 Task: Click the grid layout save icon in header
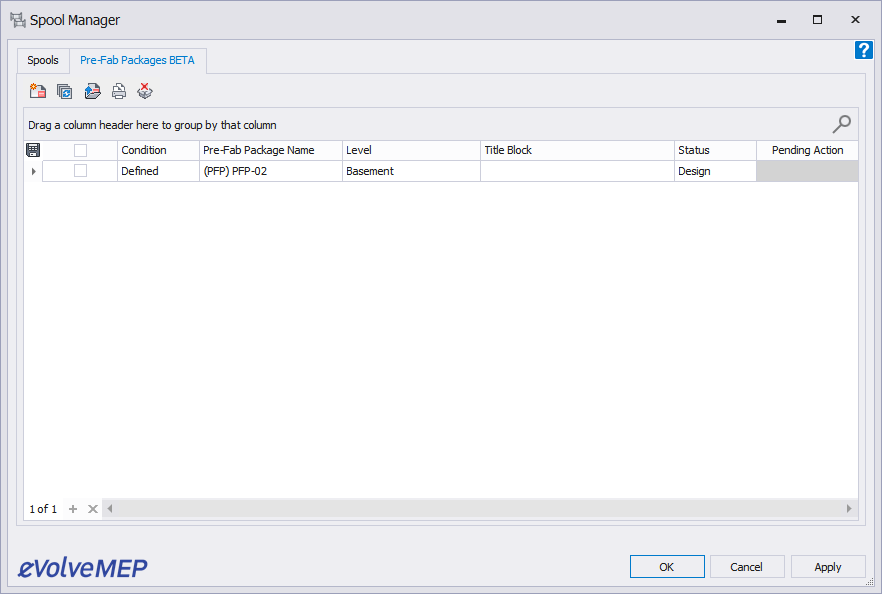[33, 150]
